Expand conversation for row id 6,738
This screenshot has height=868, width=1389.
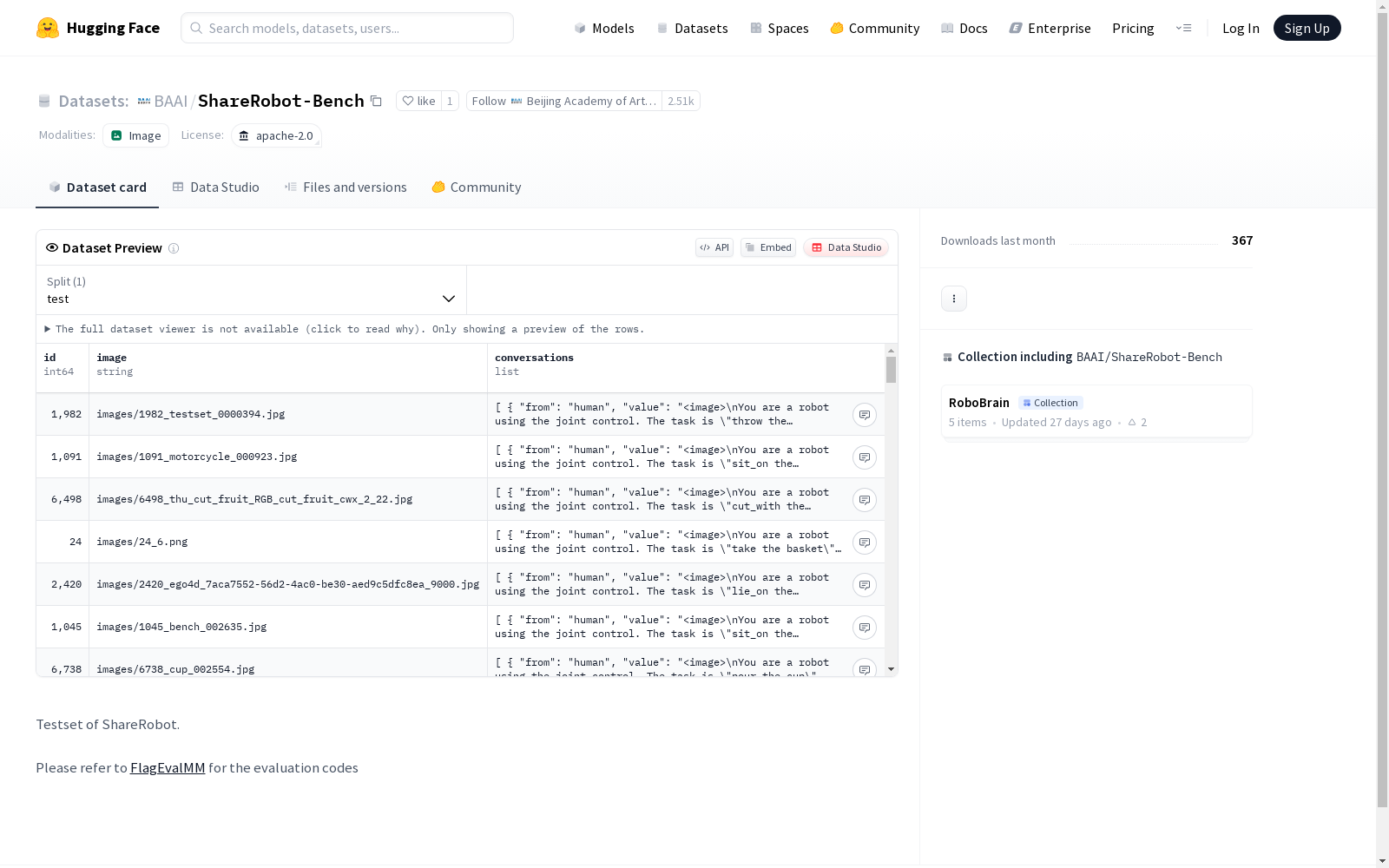(x=865, y=668)
